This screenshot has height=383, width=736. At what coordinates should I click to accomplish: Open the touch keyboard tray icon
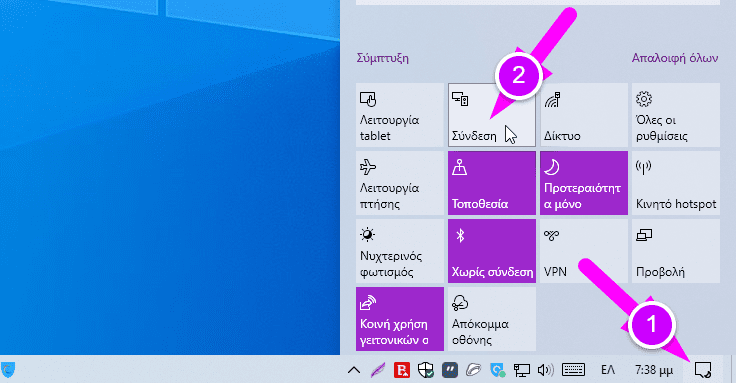point(573,370)
